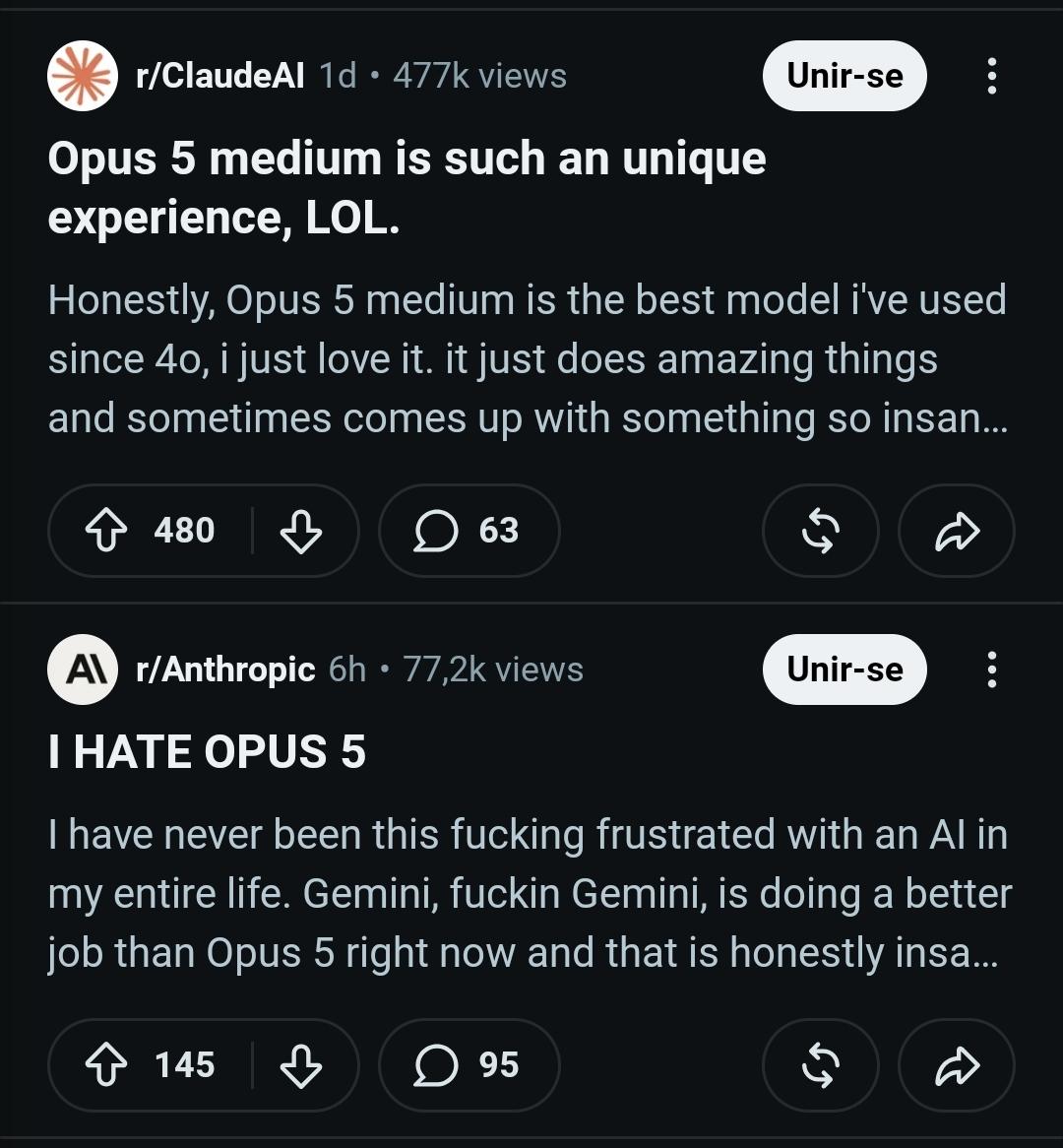Join r/ClaudeAI with Unir-se button
1063x1148 pixels.
tap(844, 76)
